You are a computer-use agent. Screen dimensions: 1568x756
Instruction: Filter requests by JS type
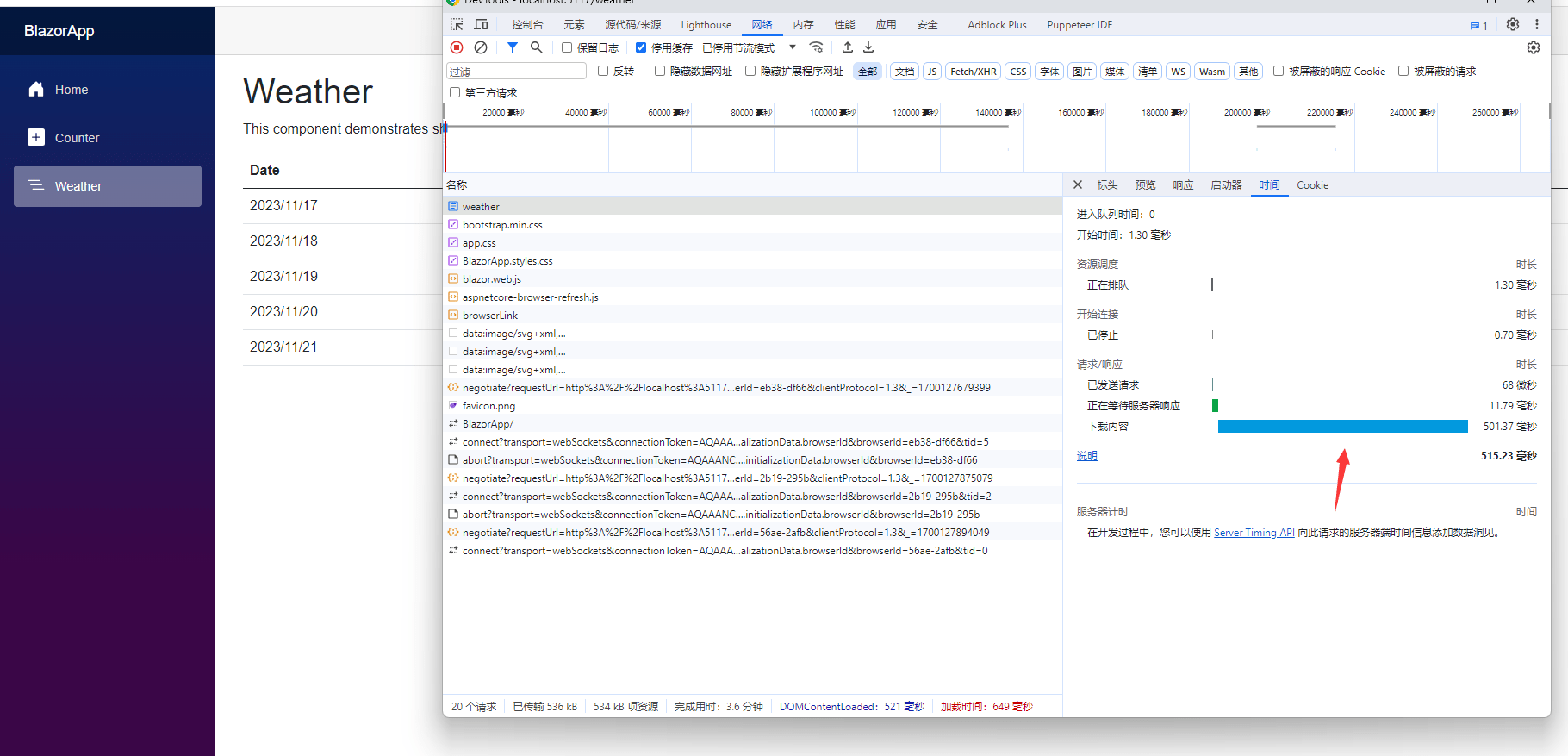point(932,72)
